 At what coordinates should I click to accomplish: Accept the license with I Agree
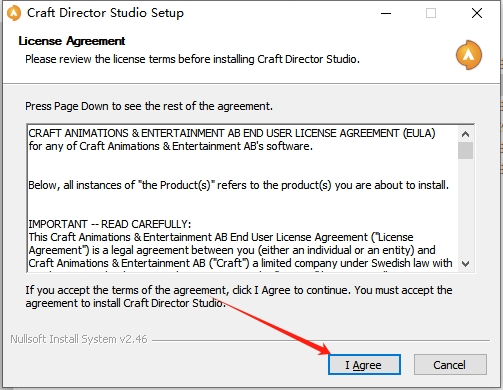364,365
